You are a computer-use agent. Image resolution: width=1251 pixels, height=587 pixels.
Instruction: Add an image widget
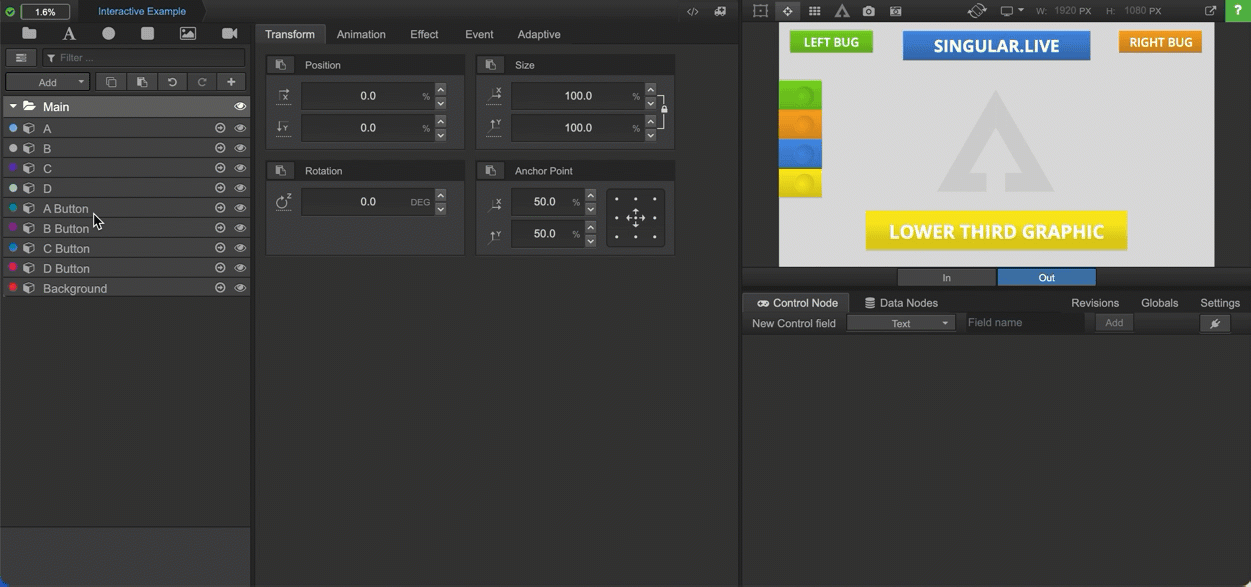pos(187,34)
